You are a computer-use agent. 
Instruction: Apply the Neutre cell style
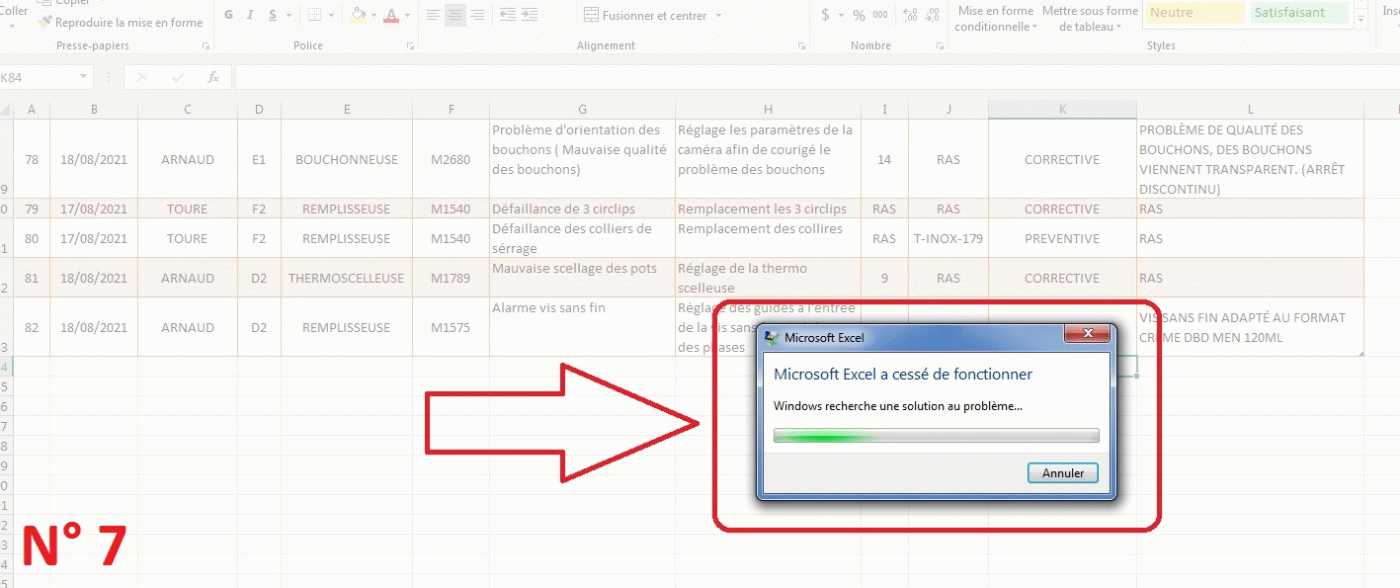pos(1194,13)
